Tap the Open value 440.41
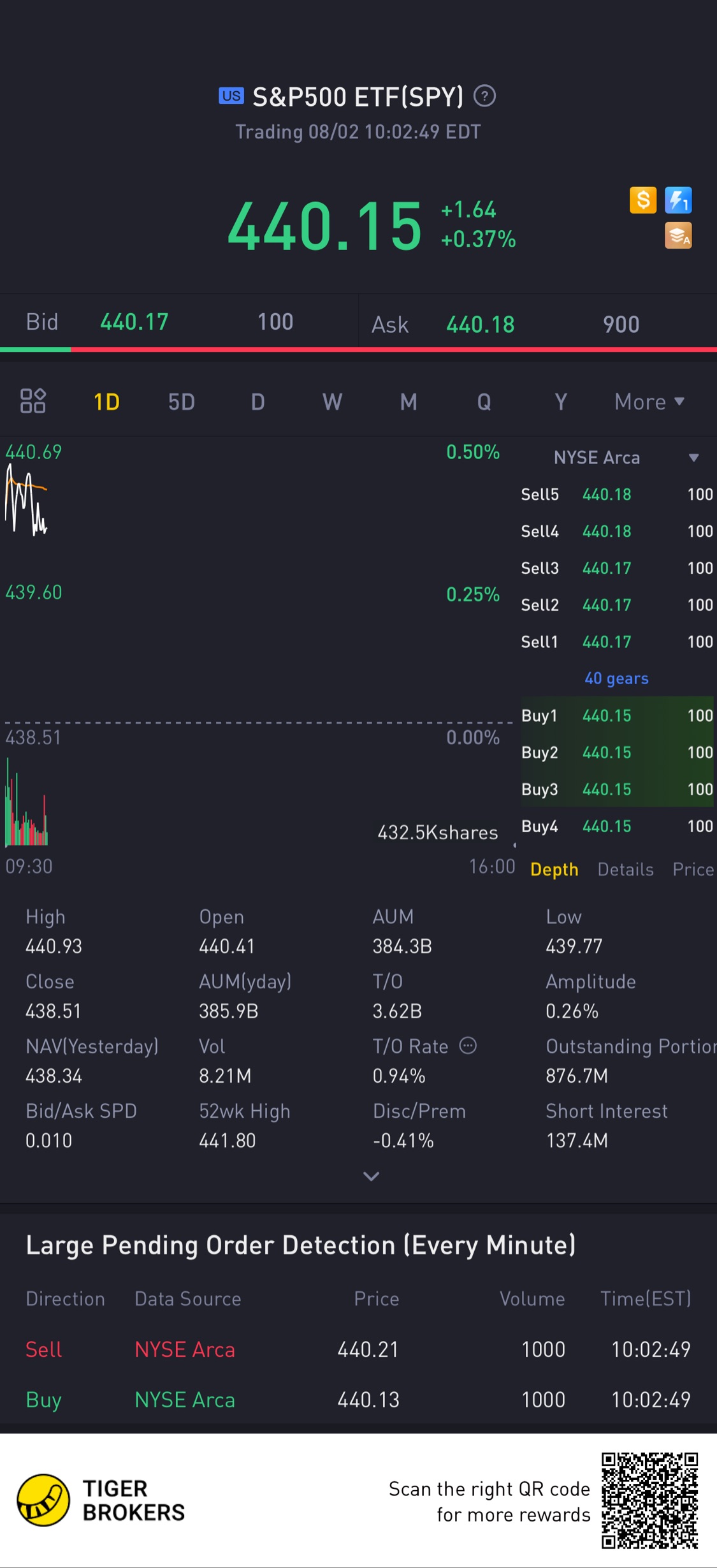Image resolution: width=717 pixels, height=1568 pixels. (x=227, y=946)
